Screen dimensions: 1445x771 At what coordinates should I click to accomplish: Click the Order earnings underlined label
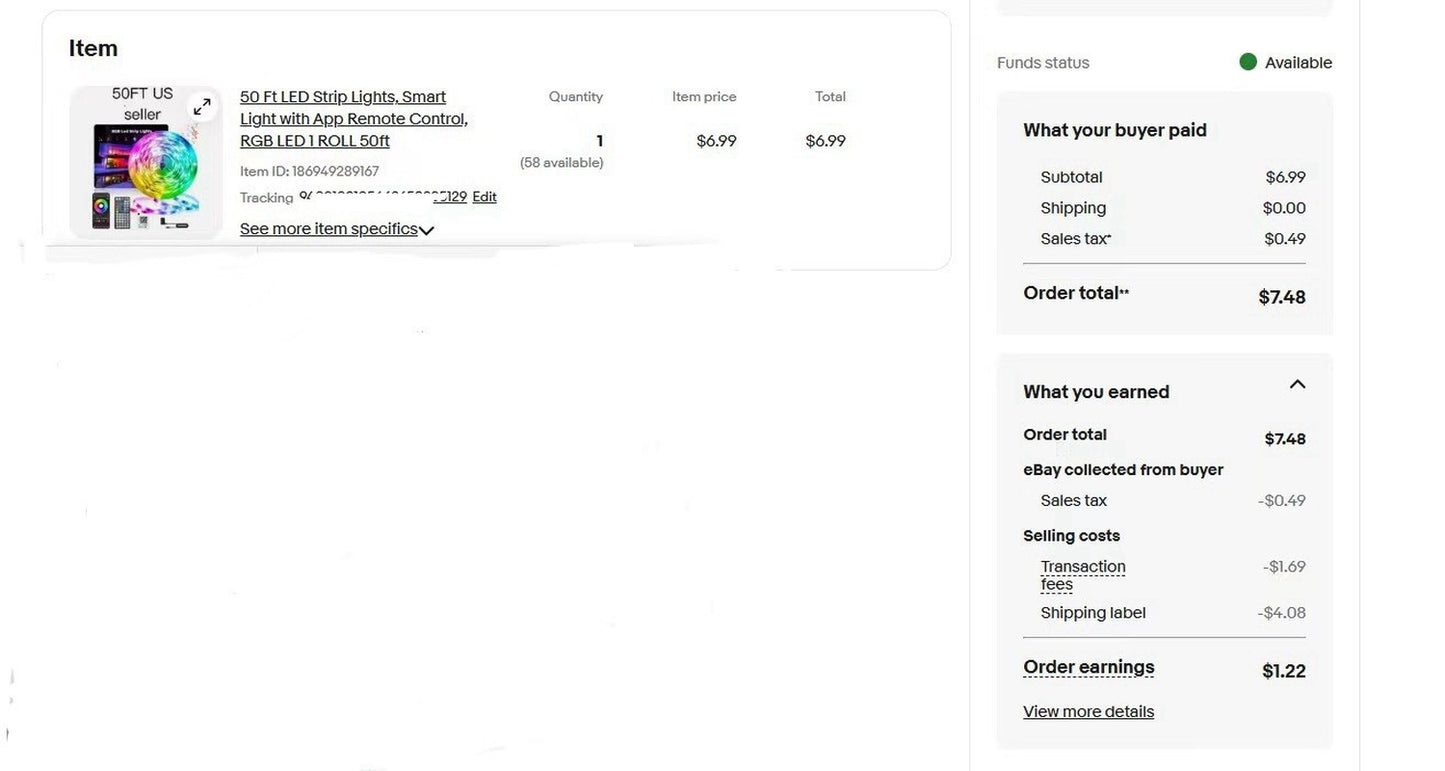point(1088,667)
